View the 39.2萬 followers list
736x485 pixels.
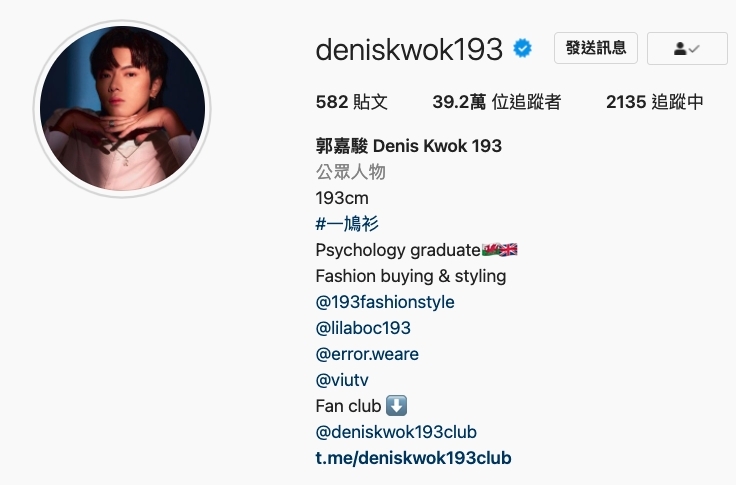coord(497,102)
